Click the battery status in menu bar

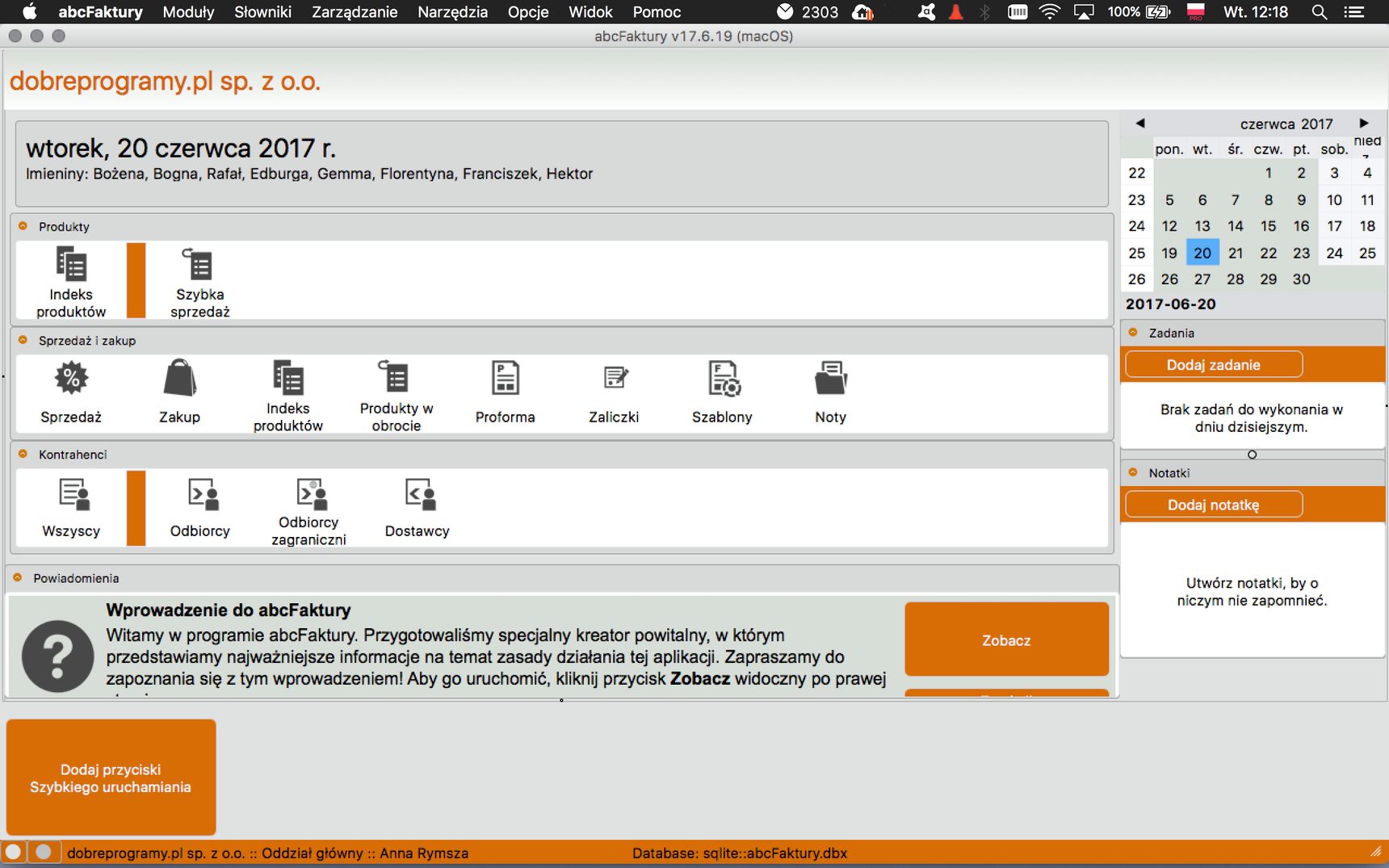[1139, 12]
